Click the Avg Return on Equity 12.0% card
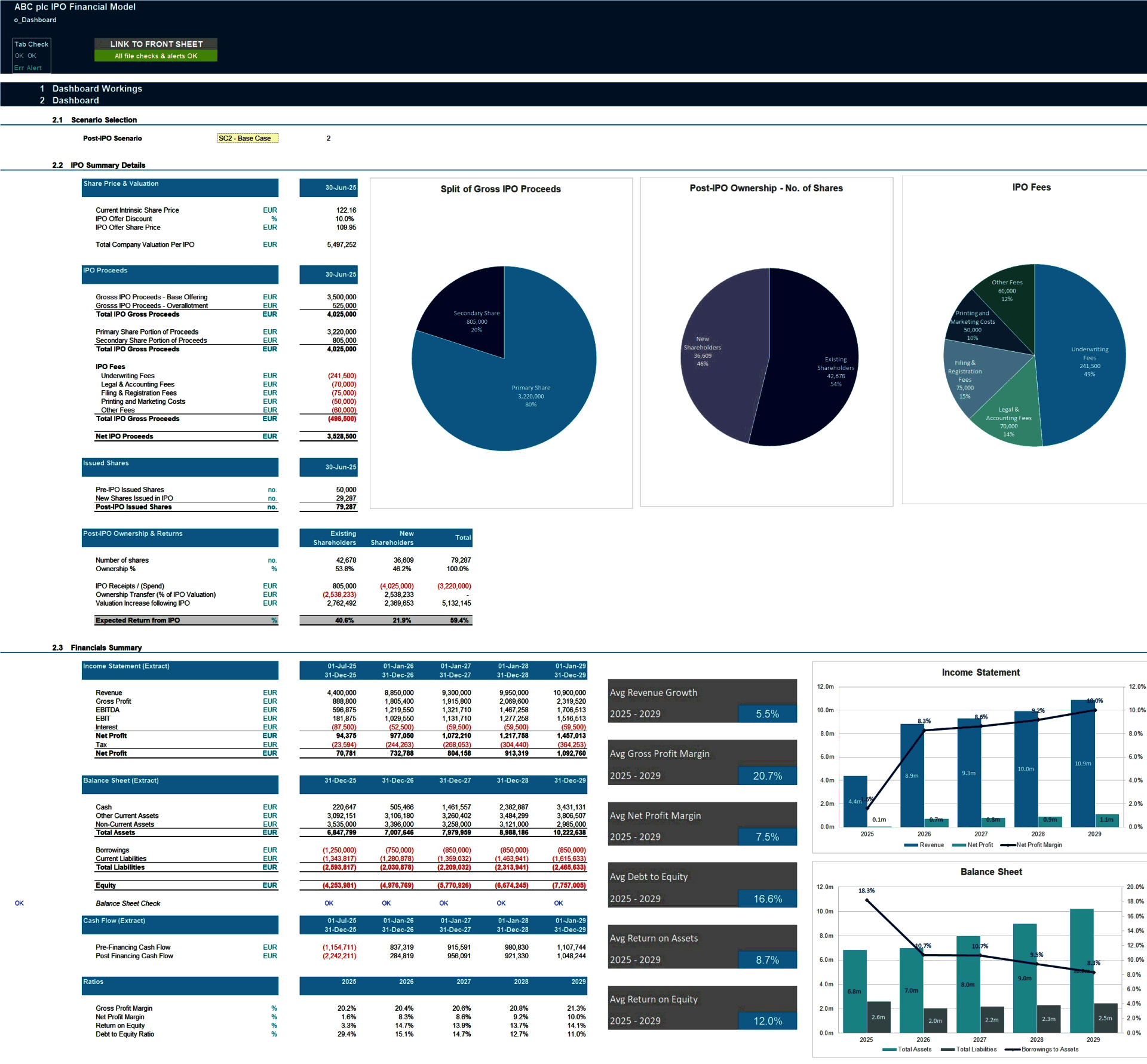This screenshot has width=1147, height=1064. coord(703,1008)
